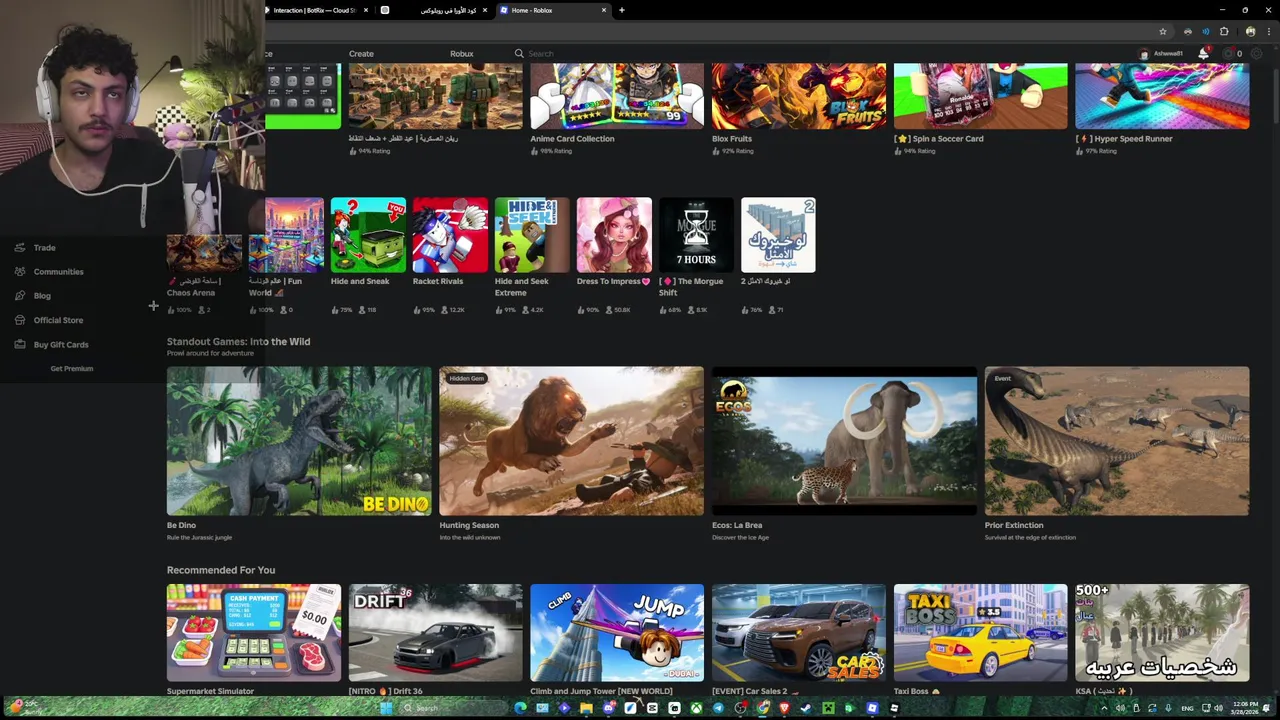Screen dimensions: 1280x720
Task: Open the Roblox settings gear icon
Action: click(x=1256, y=53)
